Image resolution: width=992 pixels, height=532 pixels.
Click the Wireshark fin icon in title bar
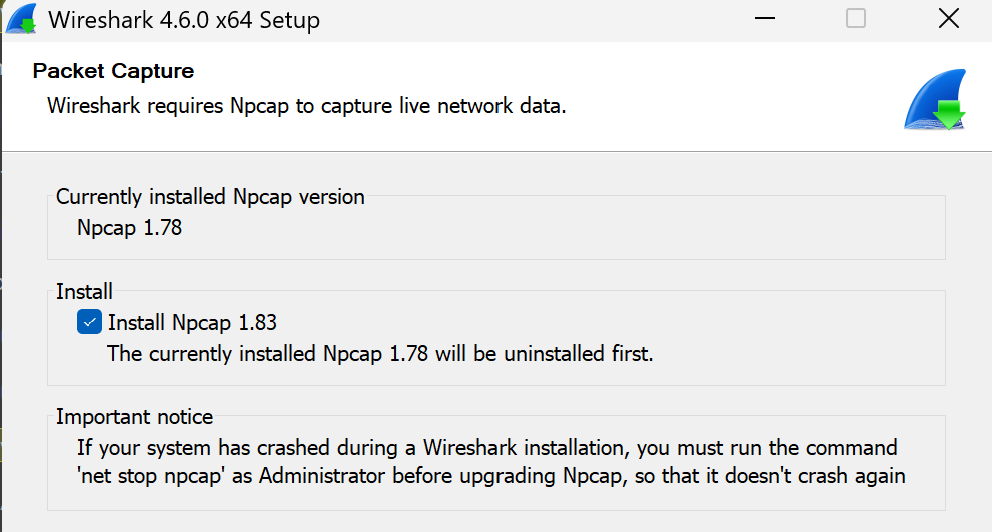(x=20, y=19)
